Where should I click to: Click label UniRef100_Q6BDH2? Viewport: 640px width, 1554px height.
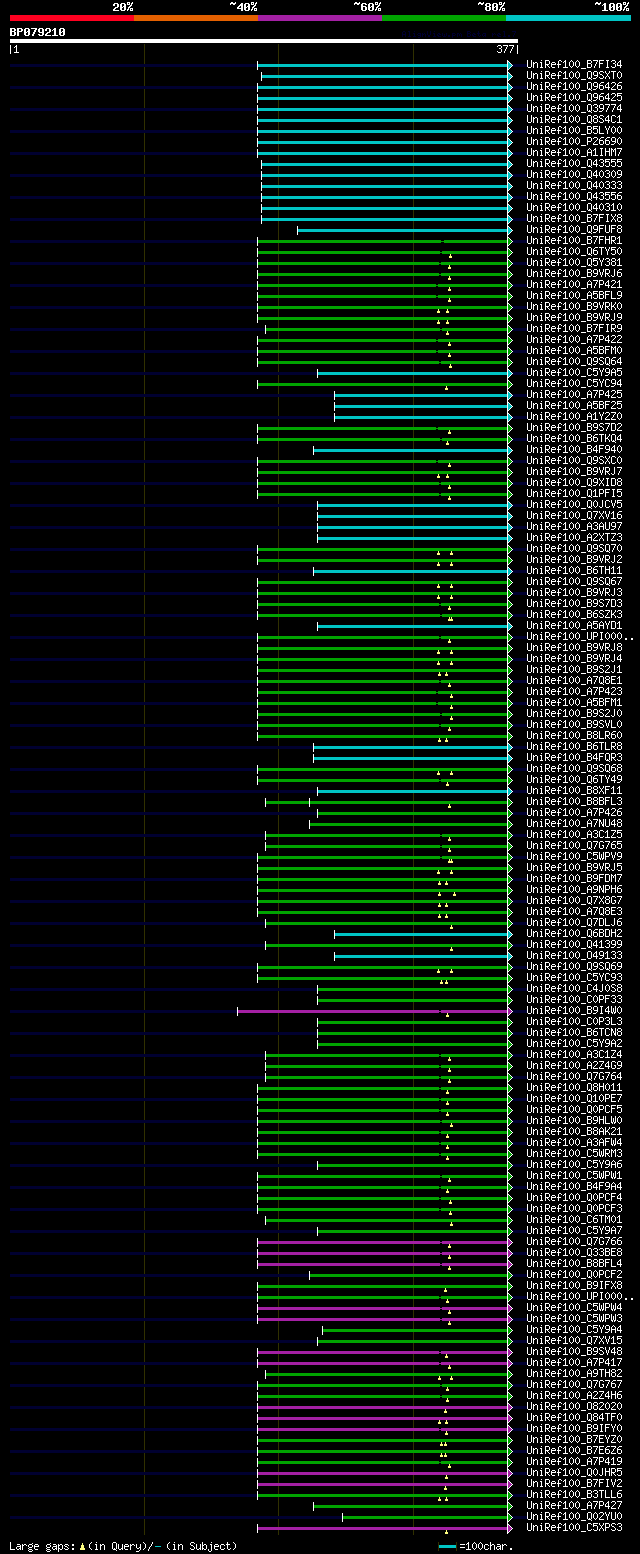point(574,934)
